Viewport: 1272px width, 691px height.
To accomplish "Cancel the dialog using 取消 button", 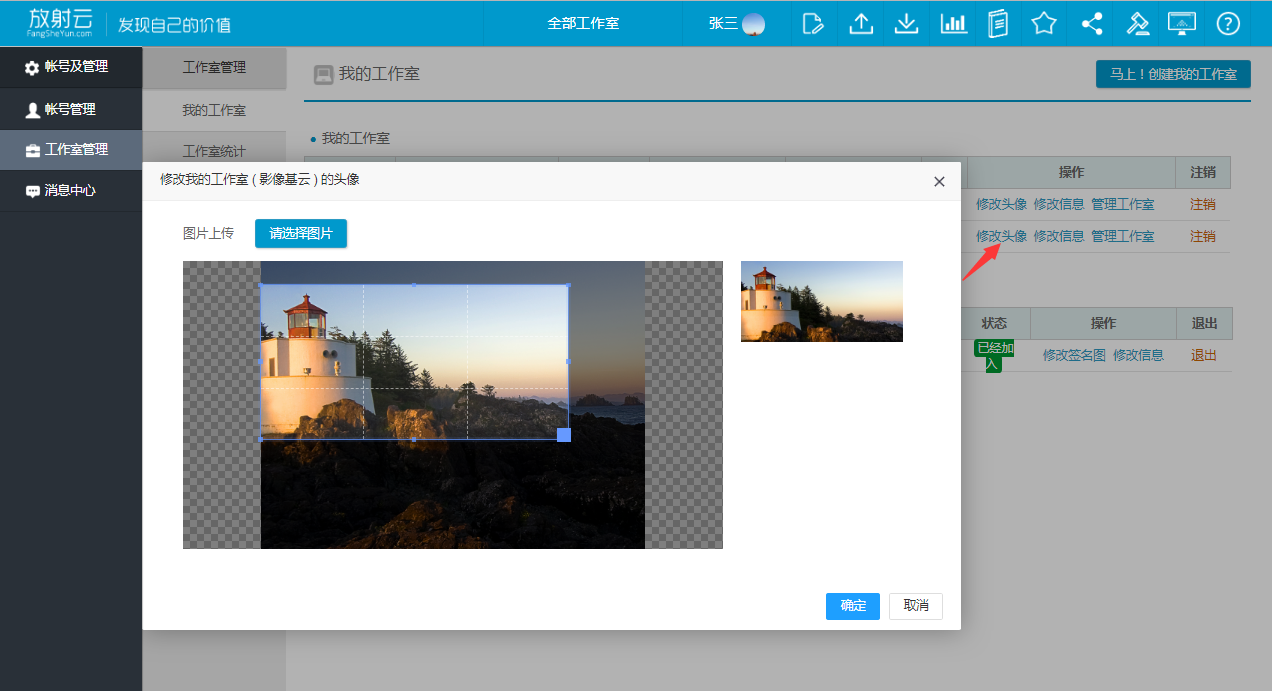I will [915, 606].
